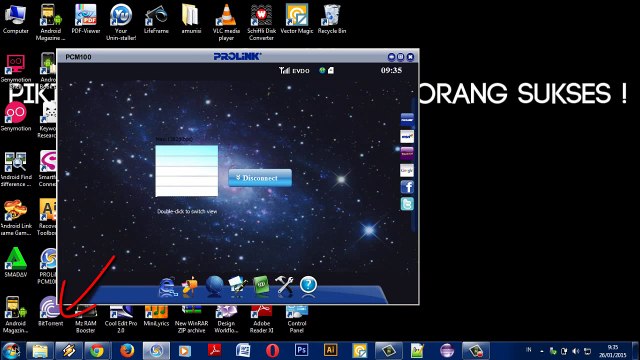Image resolution: width=640 pixels, height=360 pixels.
Task: Open the Computer desktop icon
Action: (16, 20)
